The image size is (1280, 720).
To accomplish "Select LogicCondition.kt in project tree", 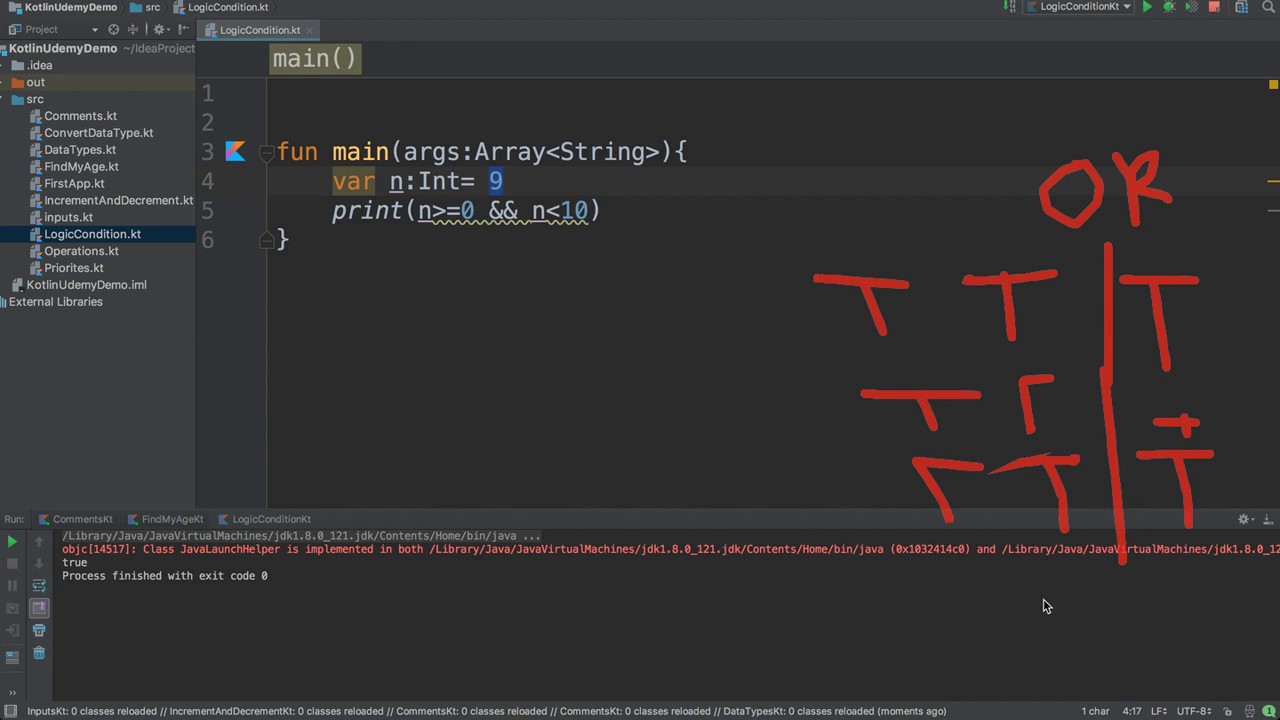I will pos(92,234).
